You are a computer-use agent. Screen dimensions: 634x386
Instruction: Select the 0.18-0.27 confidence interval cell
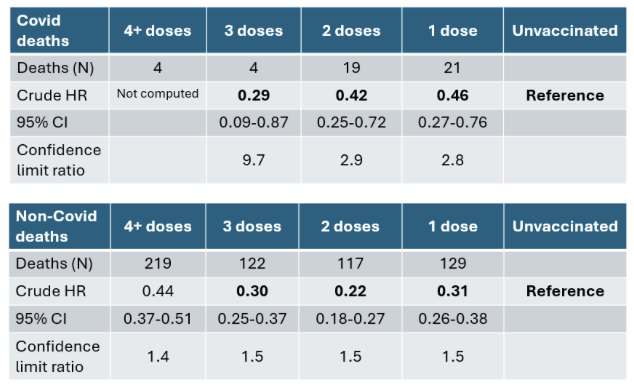350,319
